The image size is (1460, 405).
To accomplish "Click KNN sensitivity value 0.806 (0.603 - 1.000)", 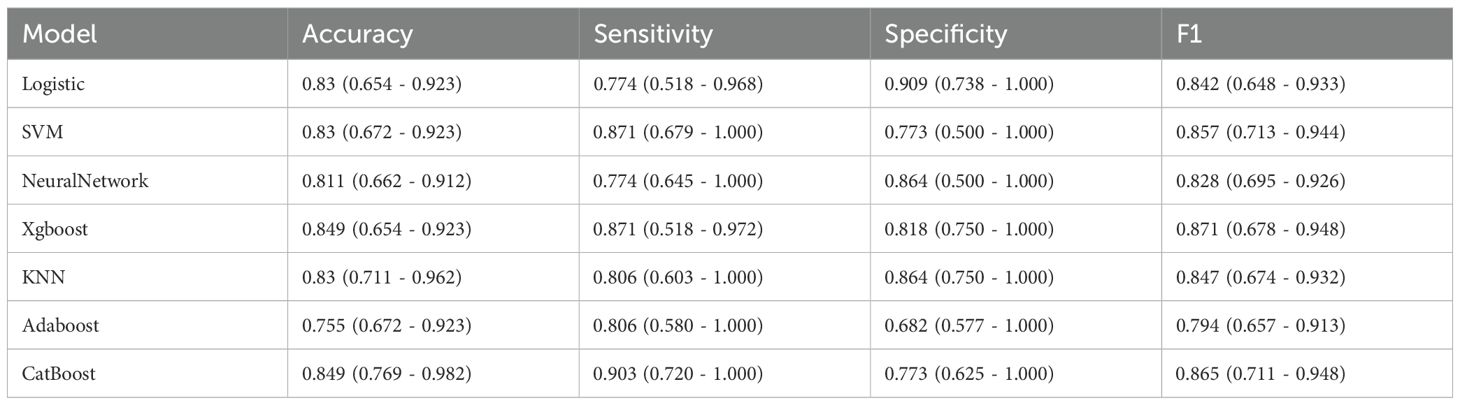I will 678,277.
